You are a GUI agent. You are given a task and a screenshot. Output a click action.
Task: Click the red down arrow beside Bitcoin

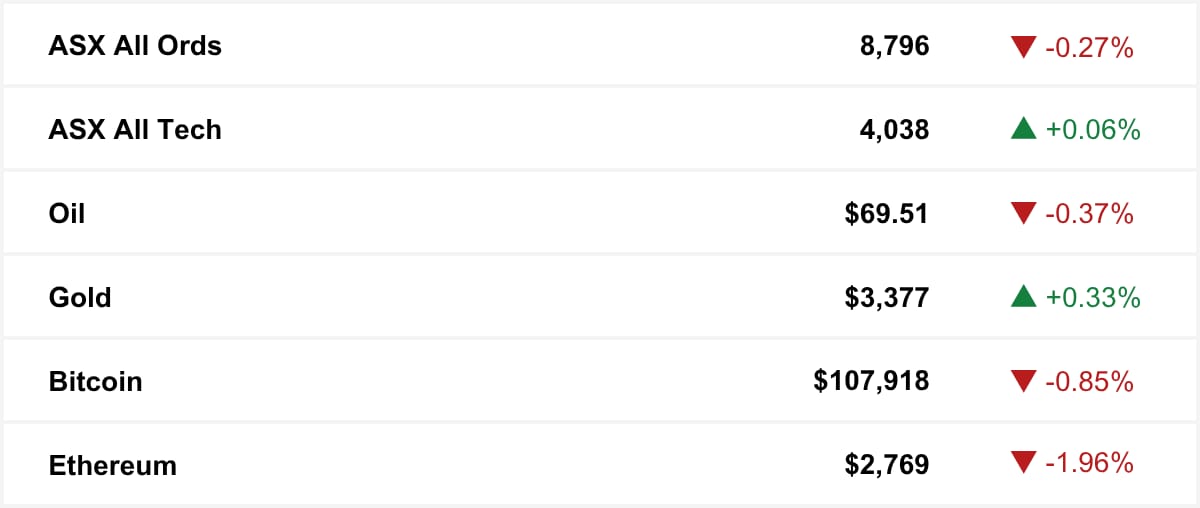coord(1023,382)
